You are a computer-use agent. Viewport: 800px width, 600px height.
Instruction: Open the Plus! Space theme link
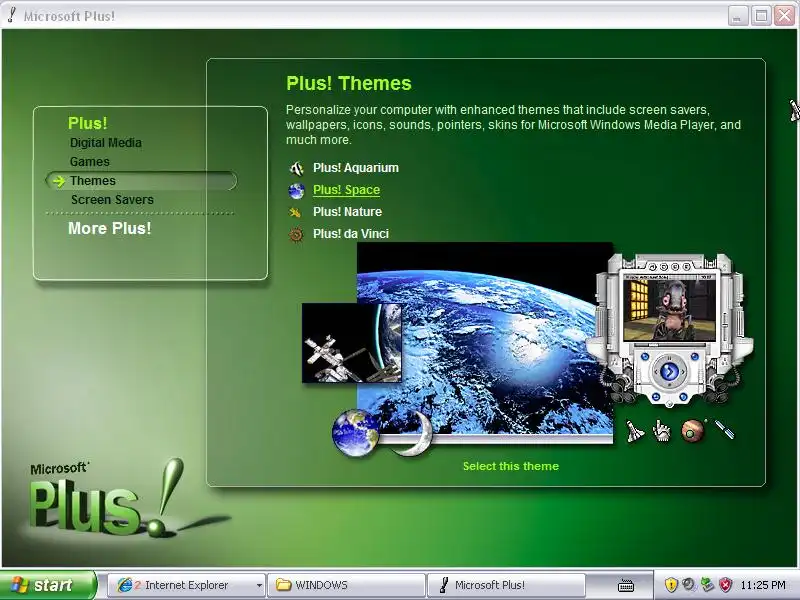[346, 190]
